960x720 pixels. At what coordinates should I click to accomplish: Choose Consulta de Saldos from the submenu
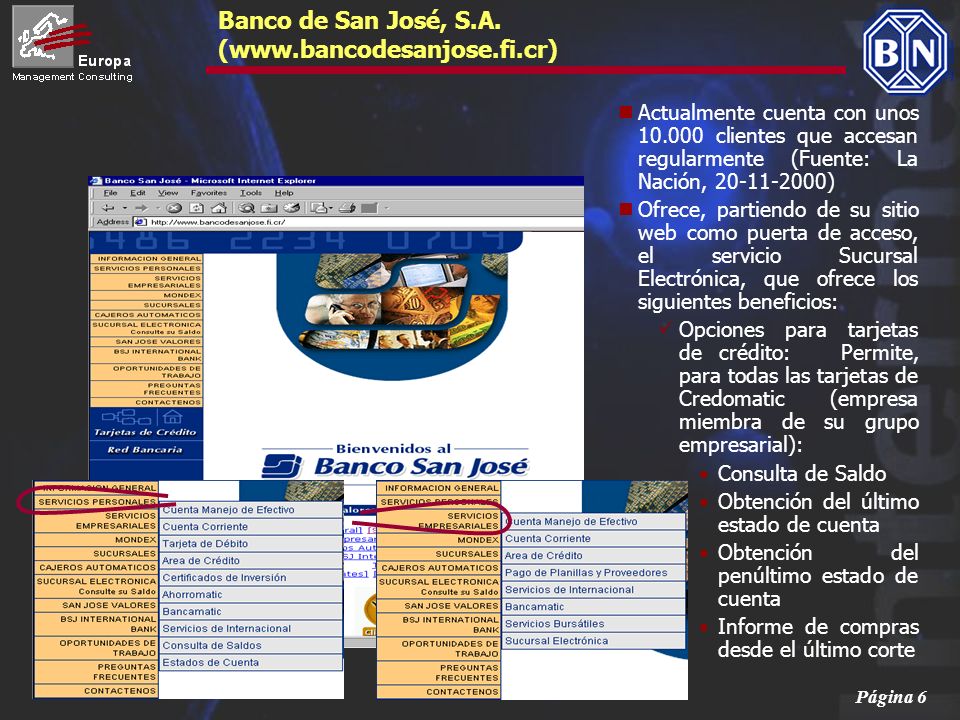coord(251,646)
